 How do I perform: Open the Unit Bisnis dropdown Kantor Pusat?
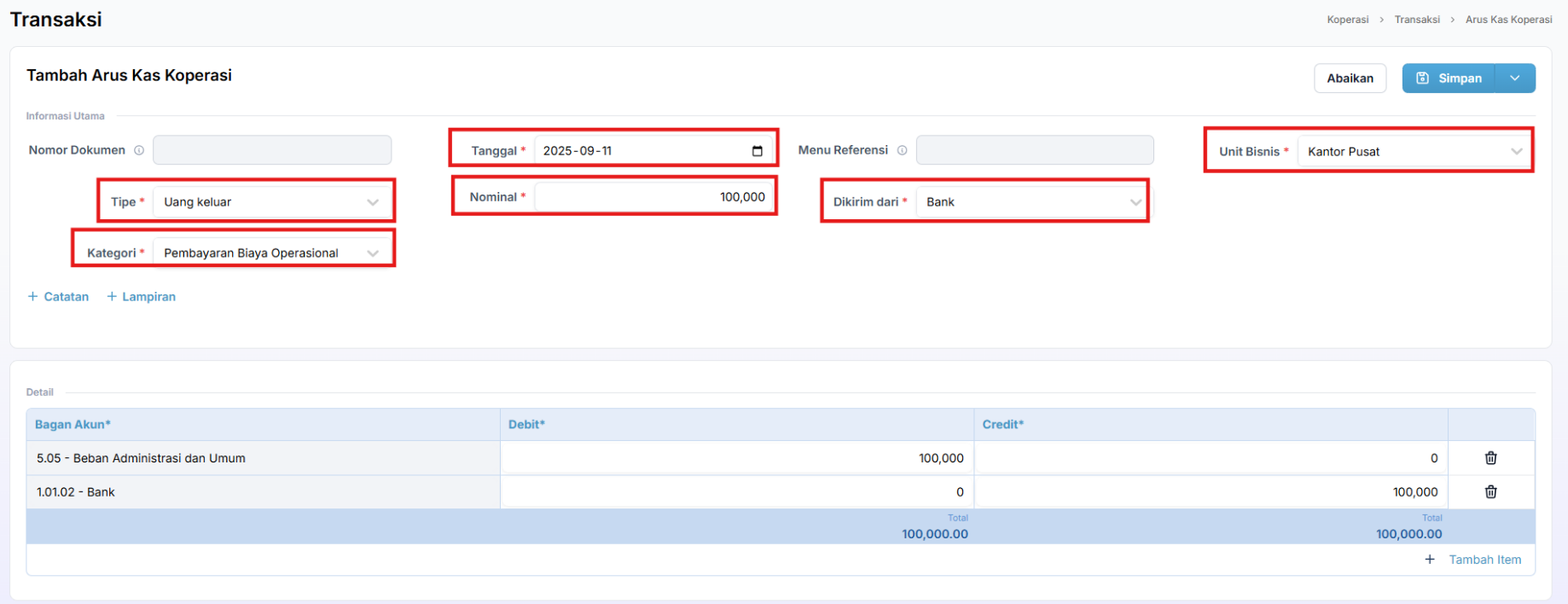(x=1414, y=152)
